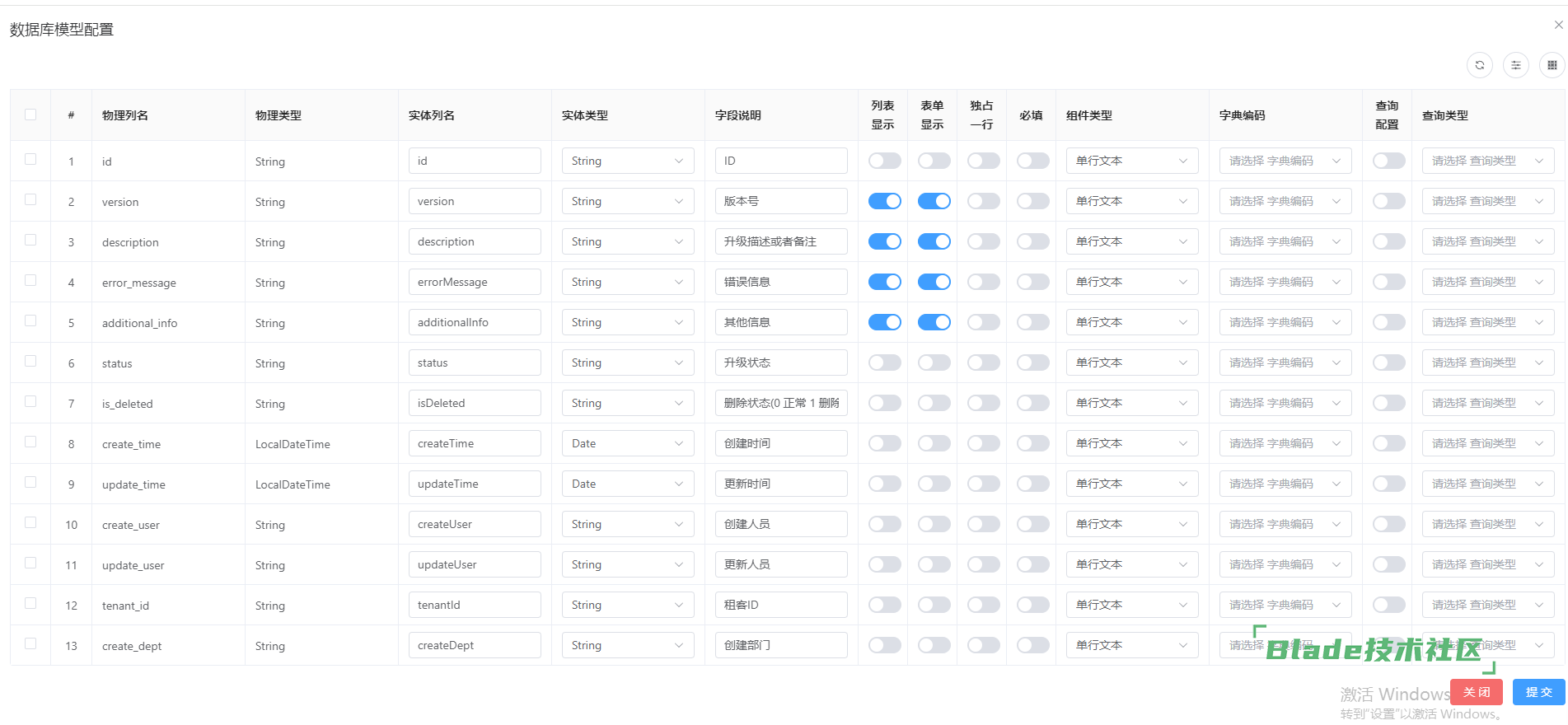Click the 数据库模型配置 dialog title
Screen dimensions: 1568x725
click(x=62, y=30)
